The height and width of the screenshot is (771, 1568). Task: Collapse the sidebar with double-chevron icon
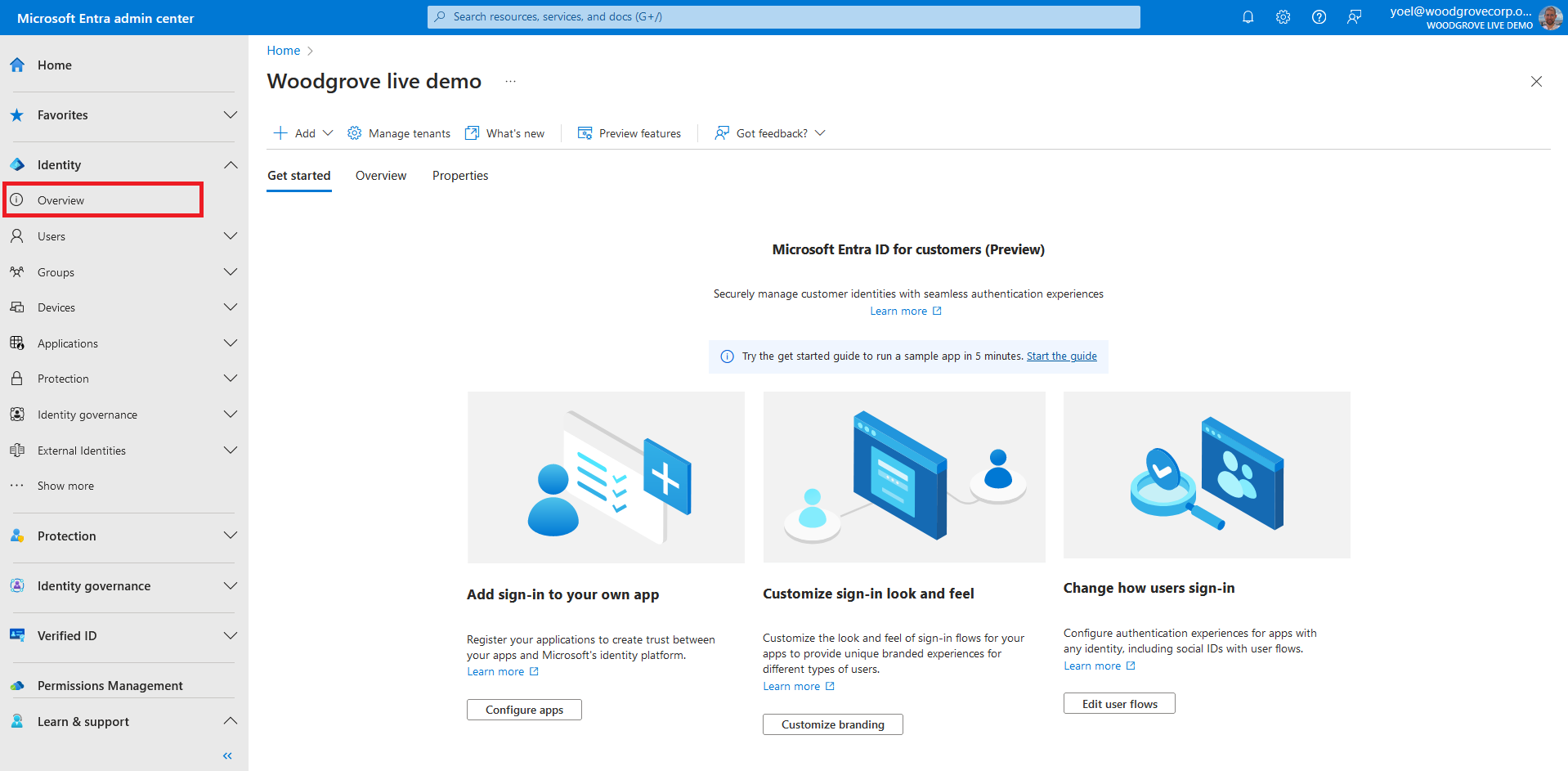coord(227,755)
